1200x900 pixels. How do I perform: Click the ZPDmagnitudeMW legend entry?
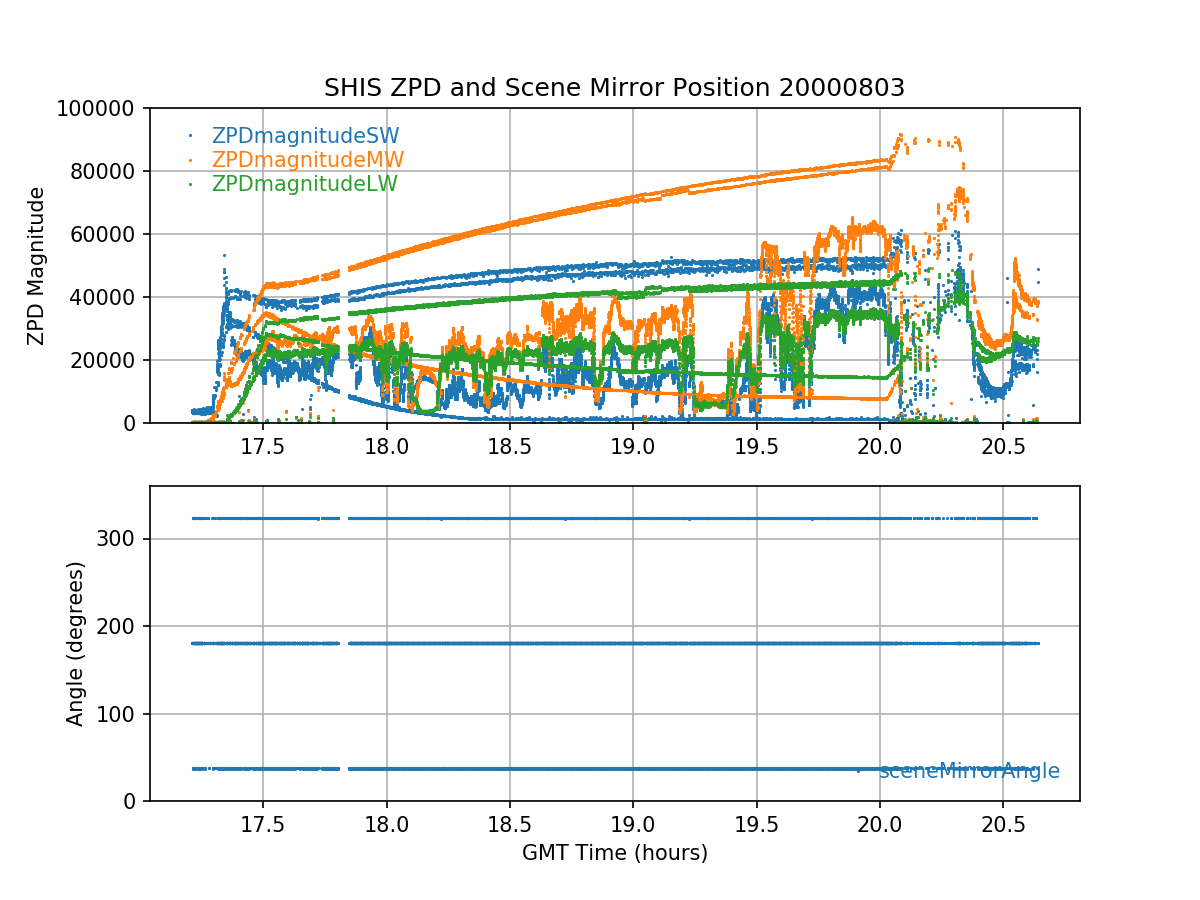[x=307, y=160]
